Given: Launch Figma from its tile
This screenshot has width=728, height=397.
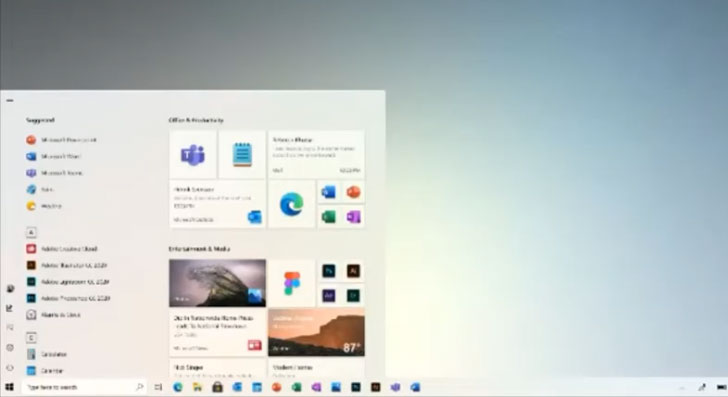Looking at the screenshot, I should [292, 283].
